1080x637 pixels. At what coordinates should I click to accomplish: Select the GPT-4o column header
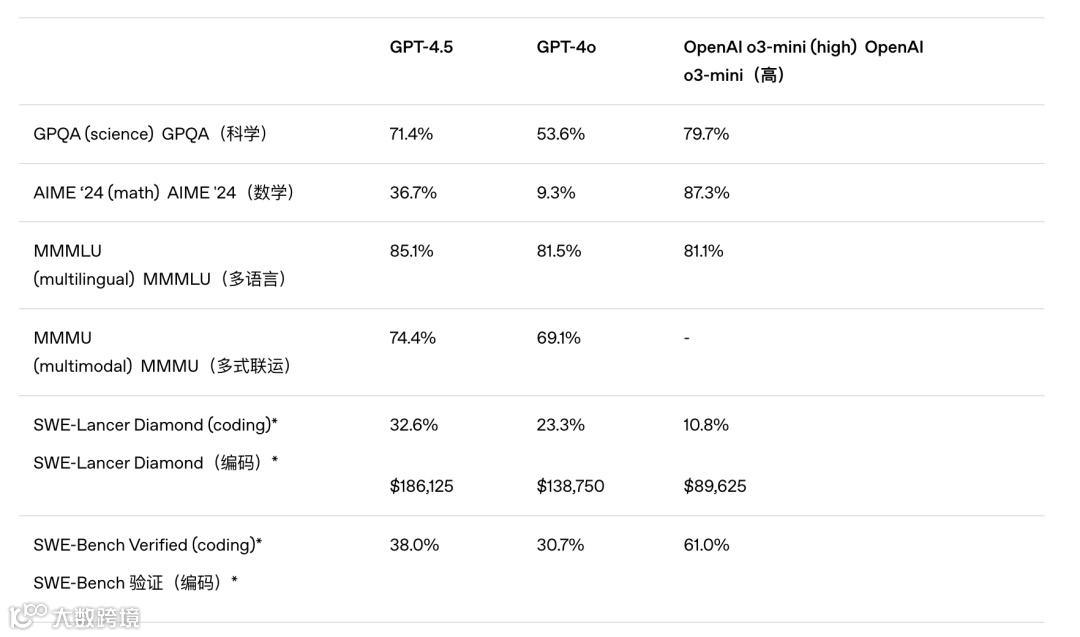coord(566,47)
